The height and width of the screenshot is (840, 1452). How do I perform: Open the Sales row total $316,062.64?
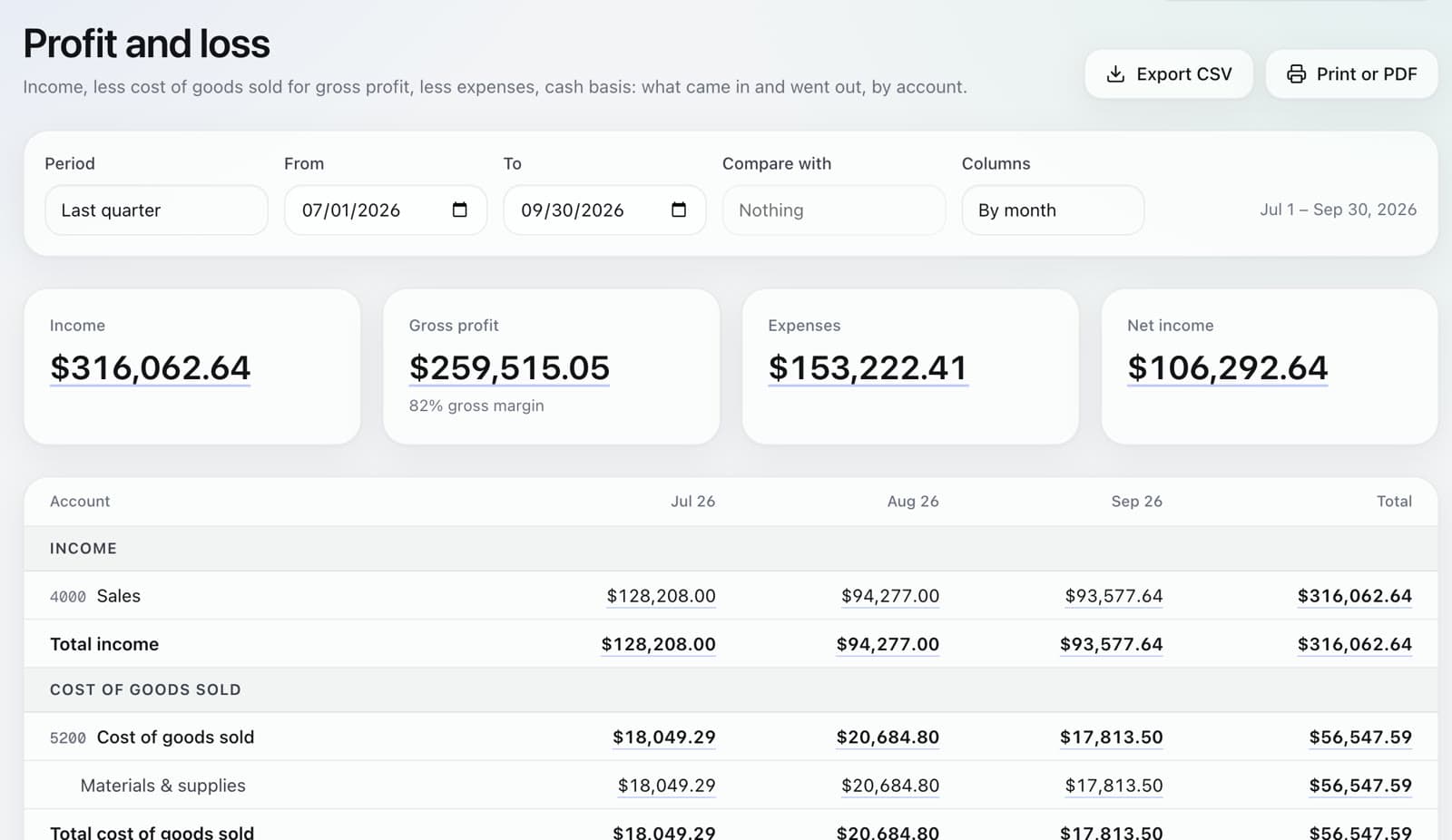(x=1355, y=596)
